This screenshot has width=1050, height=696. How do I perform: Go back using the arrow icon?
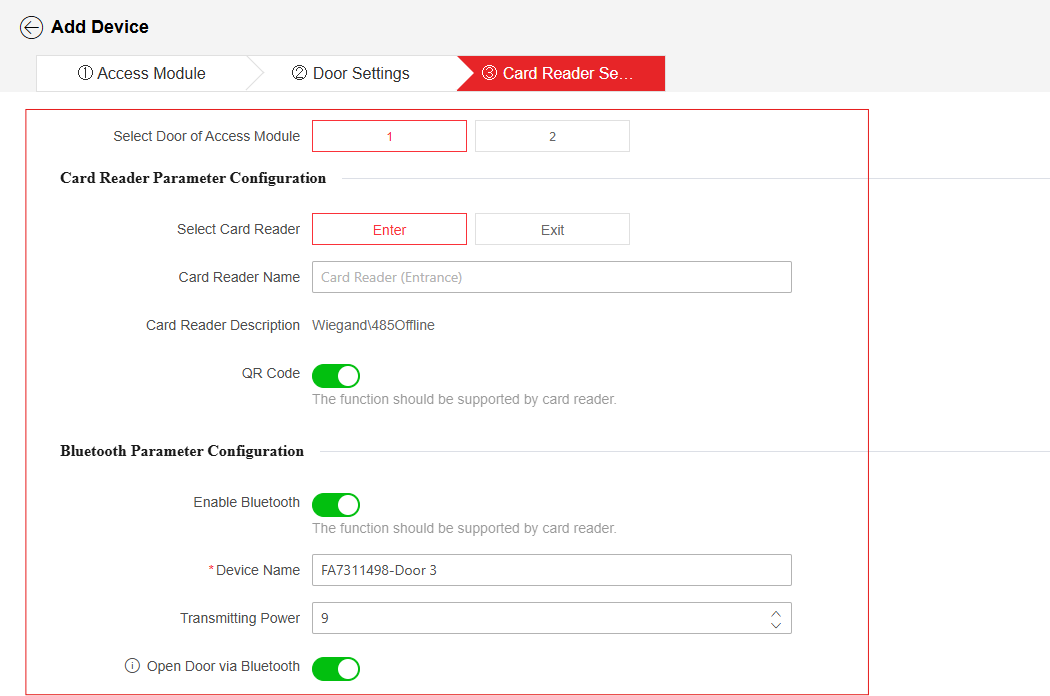coord(31,27)
